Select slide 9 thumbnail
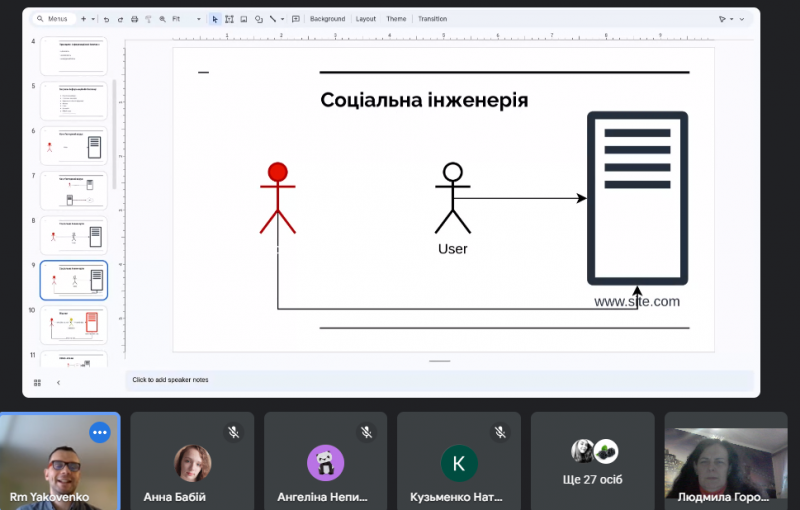The width and height of the screenshot is (800, 510). [73, 280]
